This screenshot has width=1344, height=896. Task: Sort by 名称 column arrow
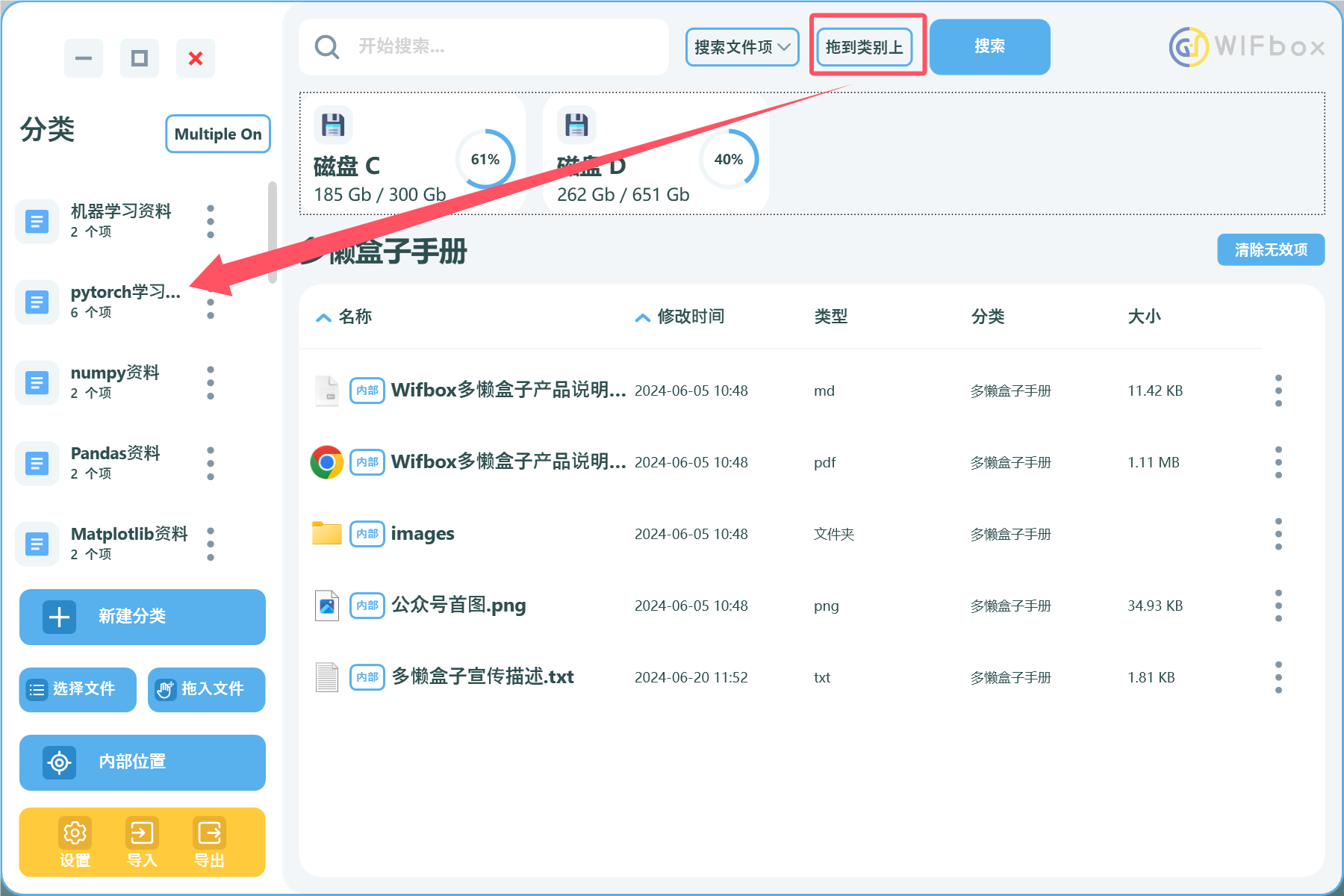coord(323,318)
